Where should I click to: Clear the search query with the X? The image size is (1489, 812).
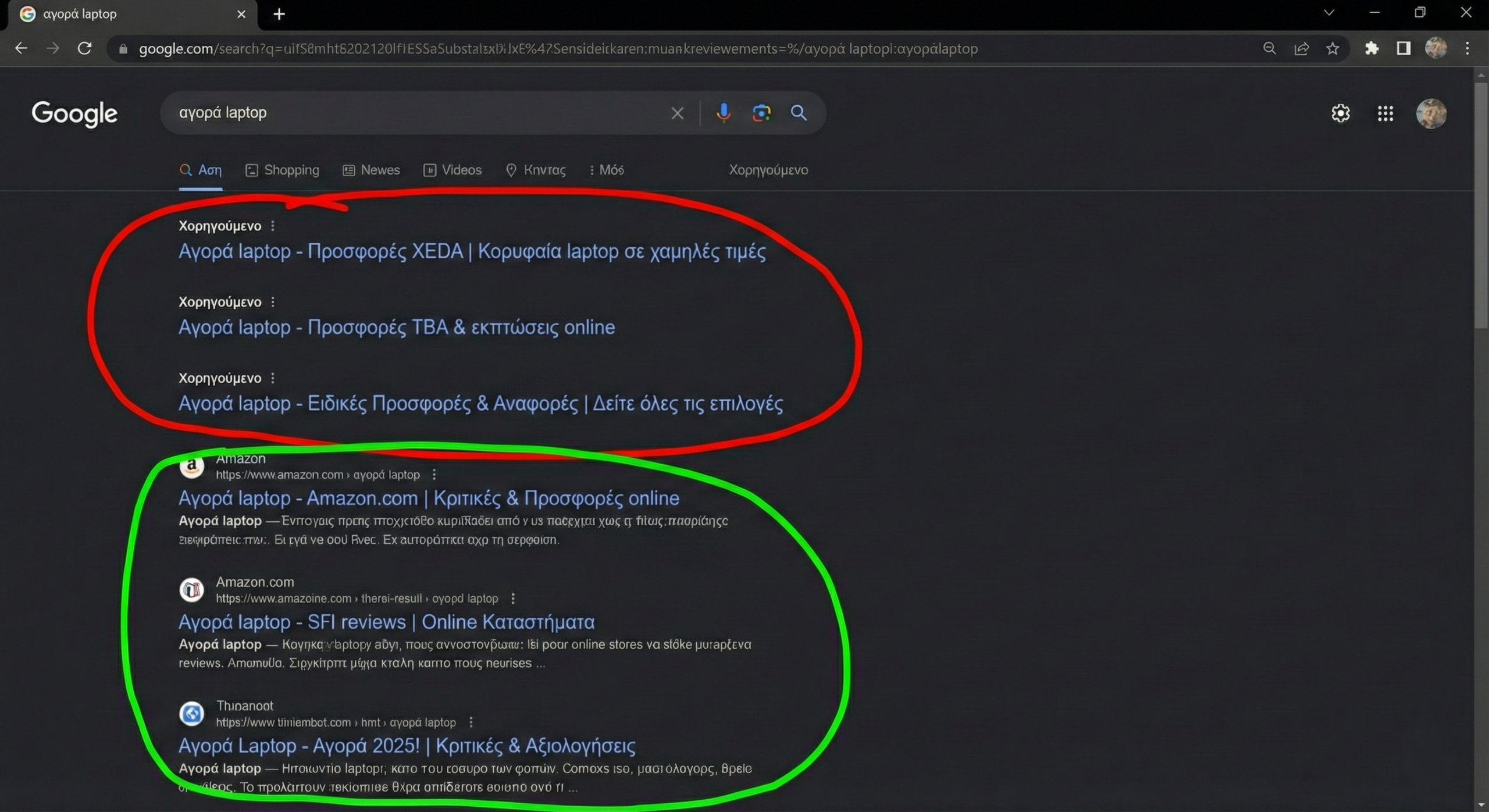pyautogui.click(x=676, y=113)
